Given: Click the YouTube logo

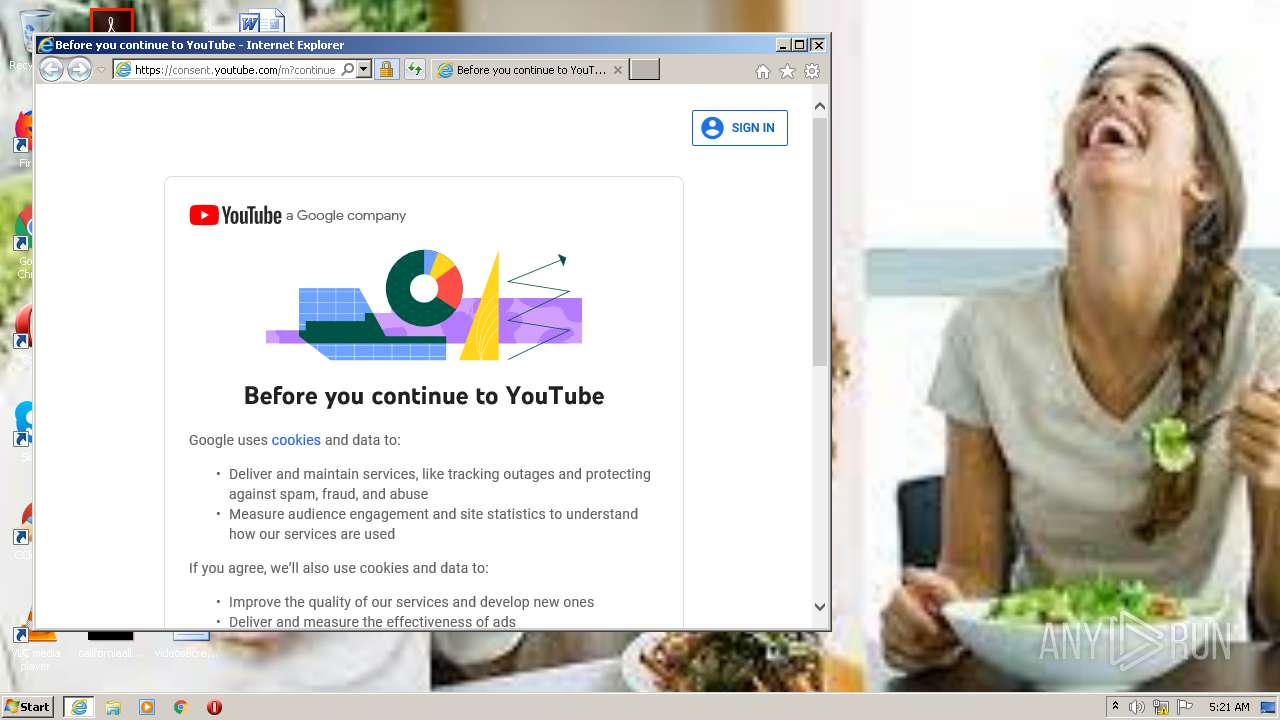Looking at the screenshot, I should pyautogui.click(x=235, y=215).
